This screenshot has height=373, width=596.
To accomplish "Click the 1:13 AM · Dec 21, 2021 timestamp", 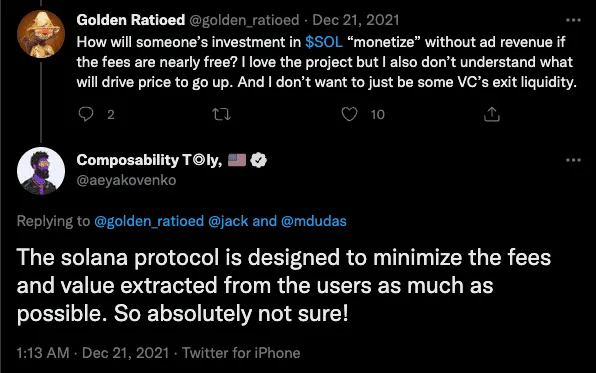I will click(93, 353).
